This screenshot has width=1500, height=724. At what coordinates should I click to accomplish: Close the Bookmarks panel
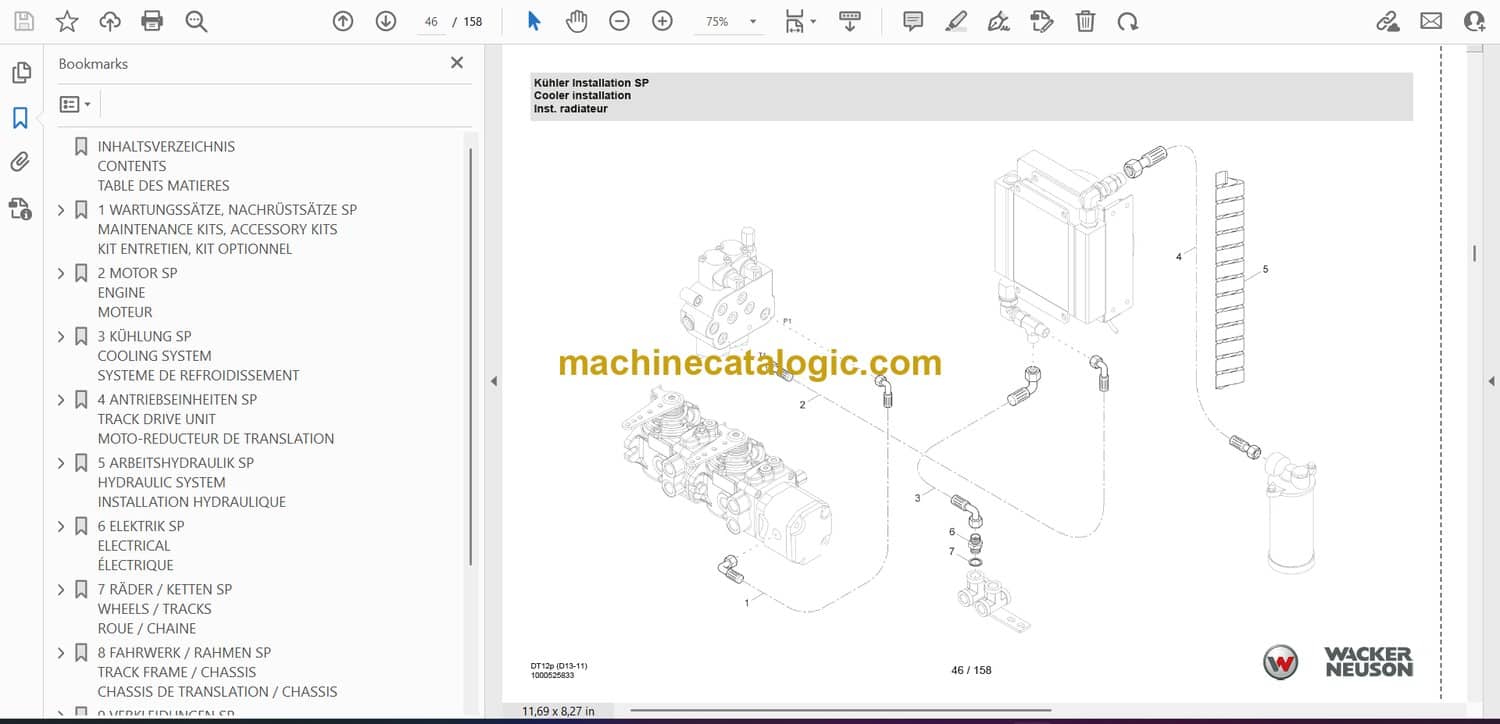[x=457, y=63]
